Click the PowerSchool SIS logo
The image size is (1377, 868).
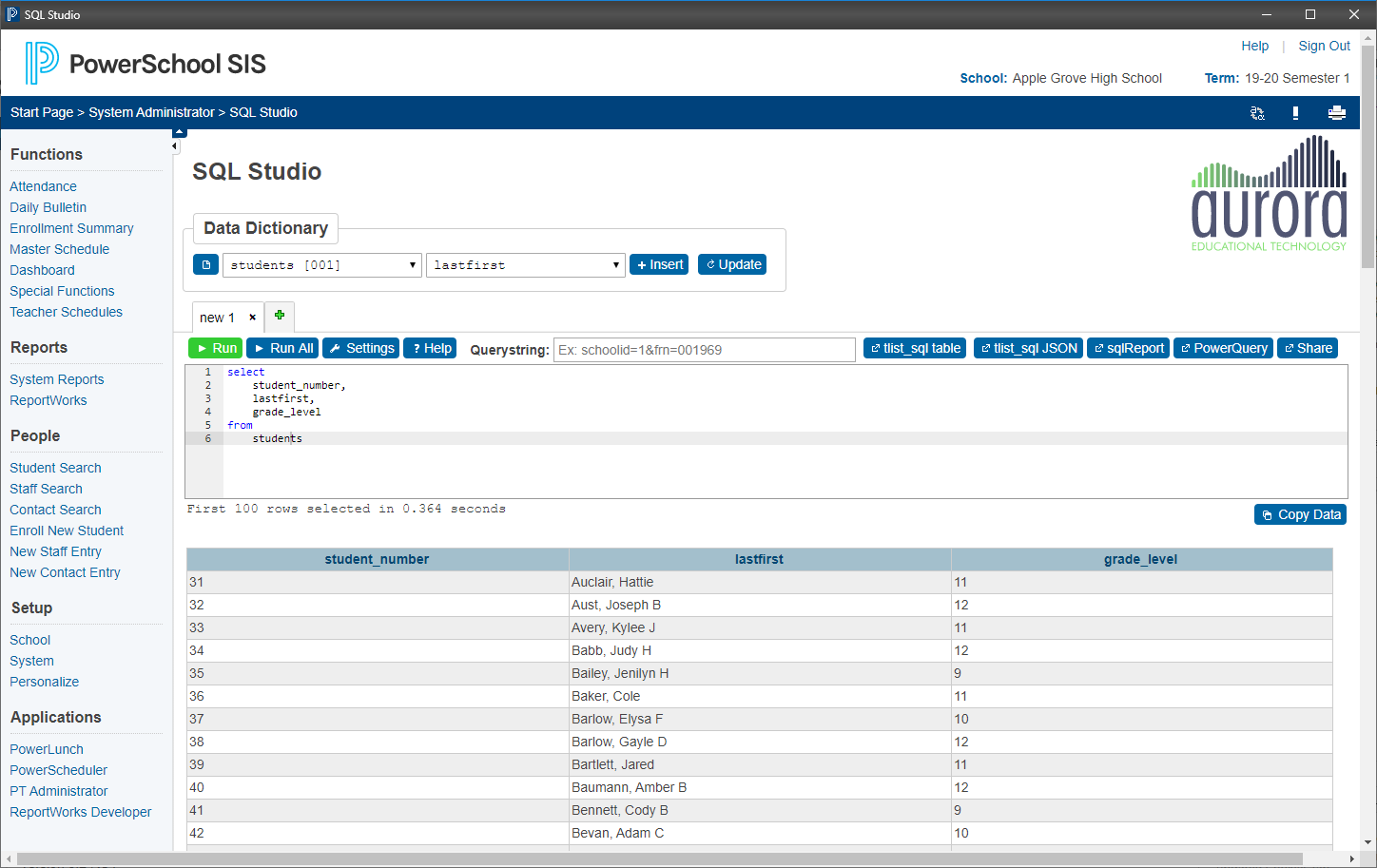[143, 62]
